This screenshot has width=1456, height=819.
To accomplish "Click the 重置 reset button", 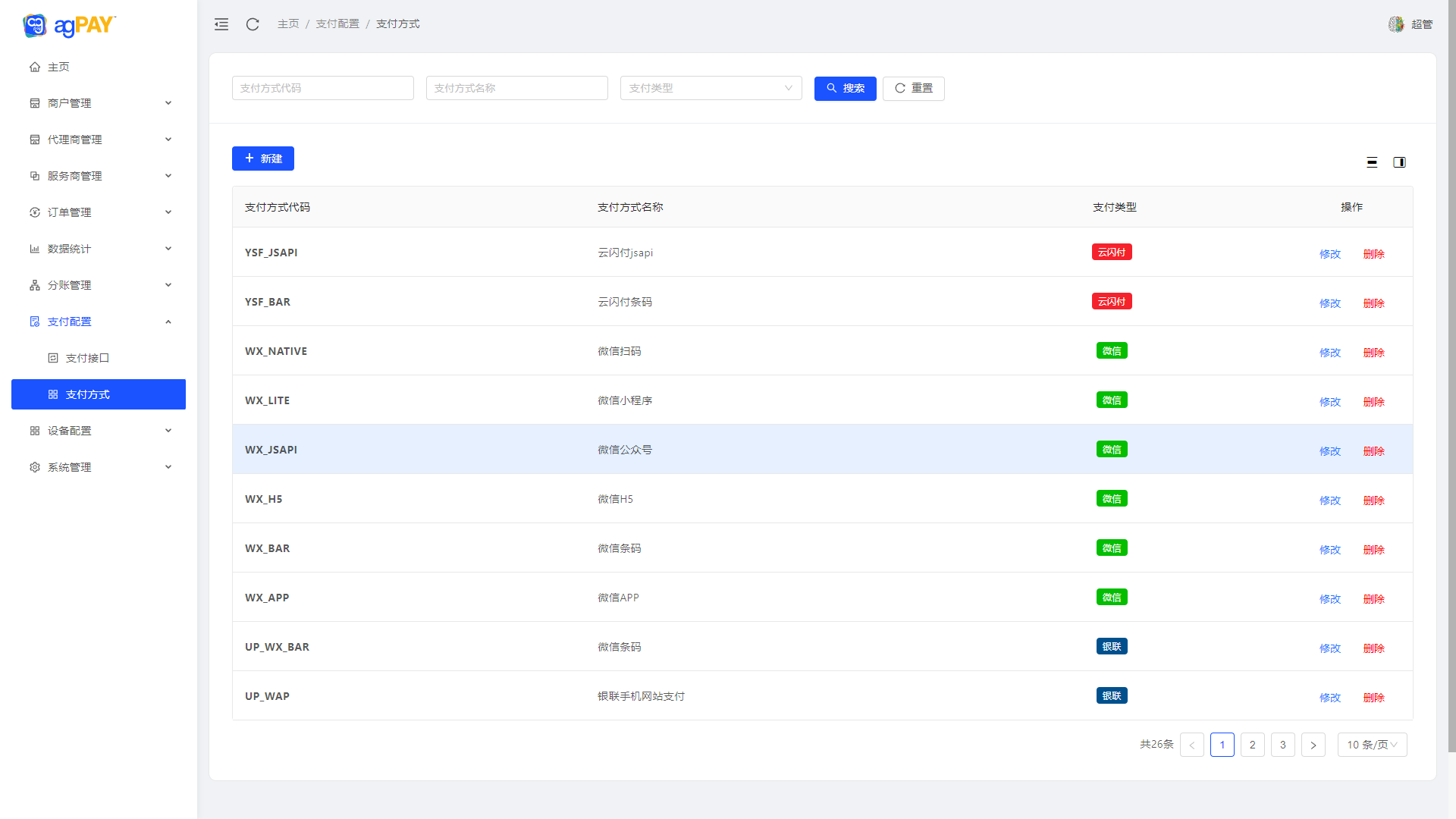I will point(913,89).
